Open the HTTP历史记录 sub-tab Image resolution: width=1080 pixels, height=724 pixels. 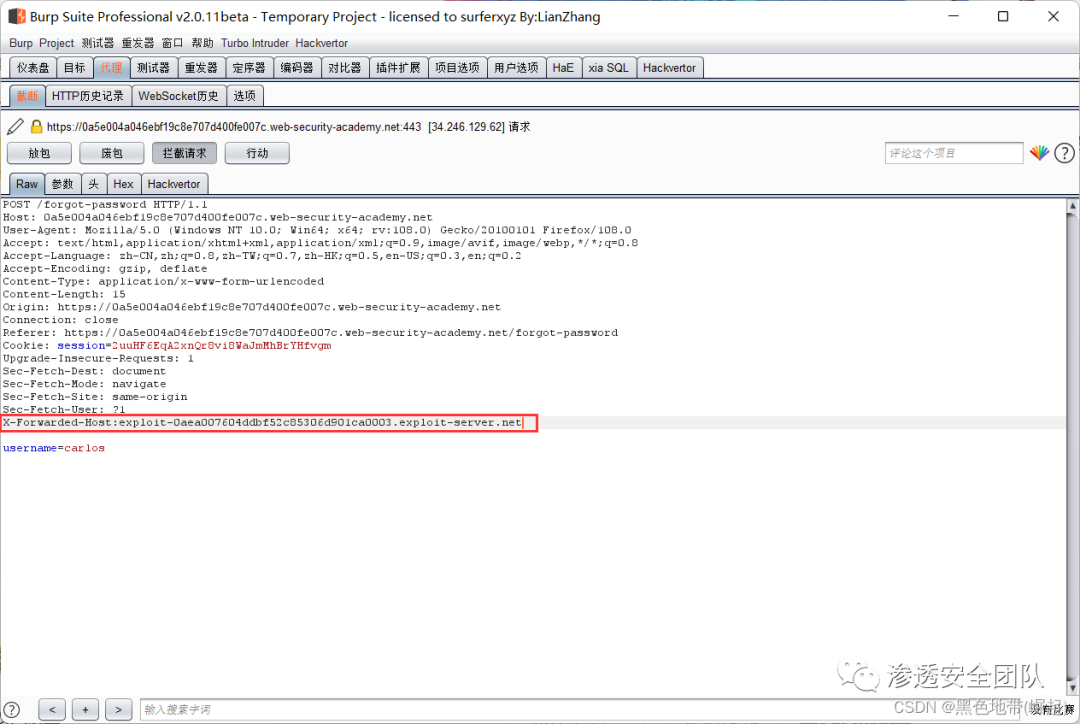(87, 96)
